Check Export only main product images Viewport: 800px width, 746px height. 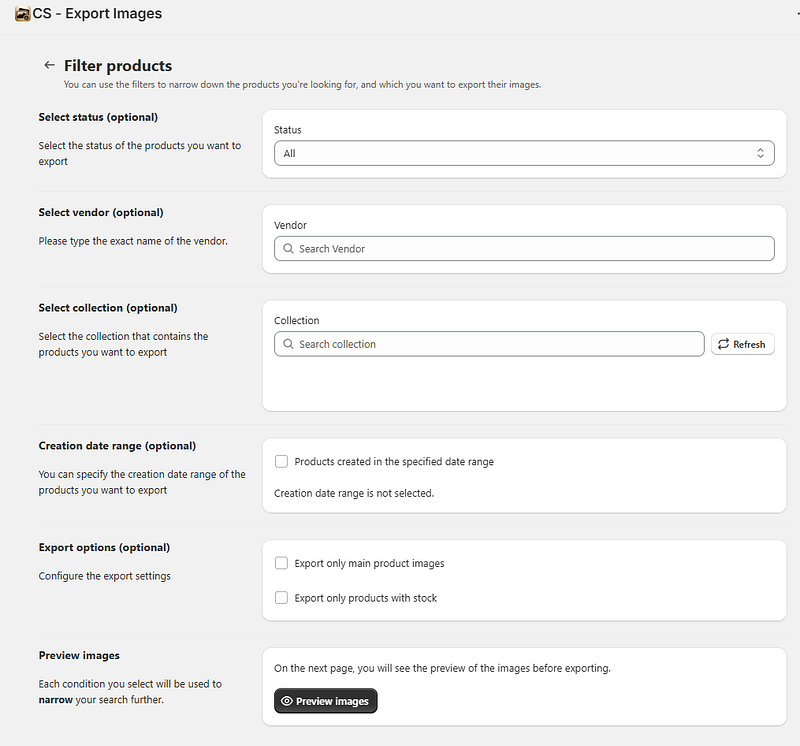coord(282,564)
